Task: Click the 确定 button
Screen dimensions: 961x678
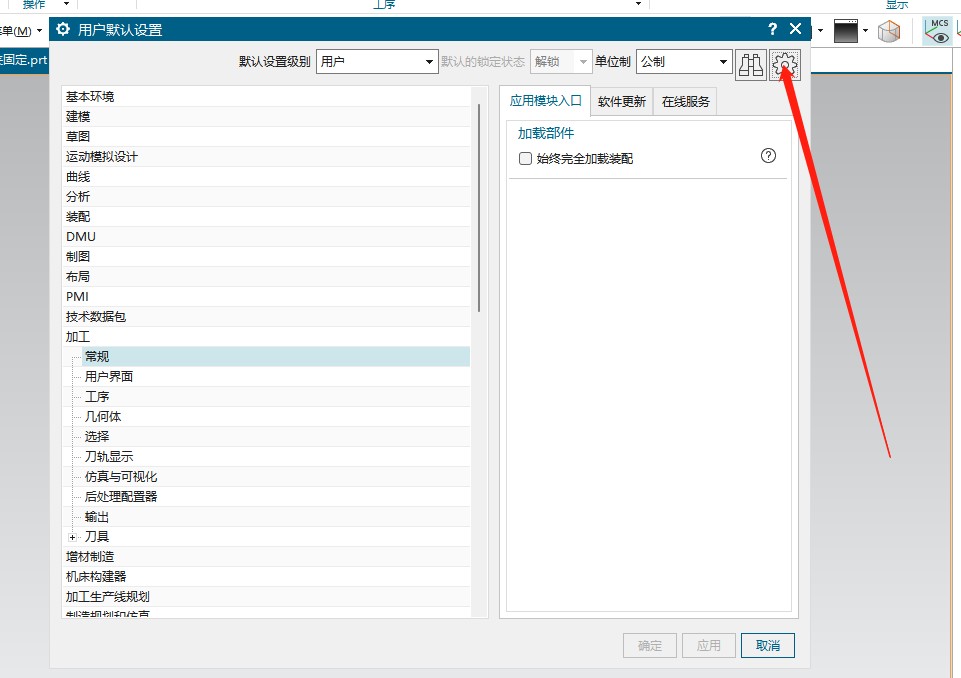Action: tap(650, 646)
